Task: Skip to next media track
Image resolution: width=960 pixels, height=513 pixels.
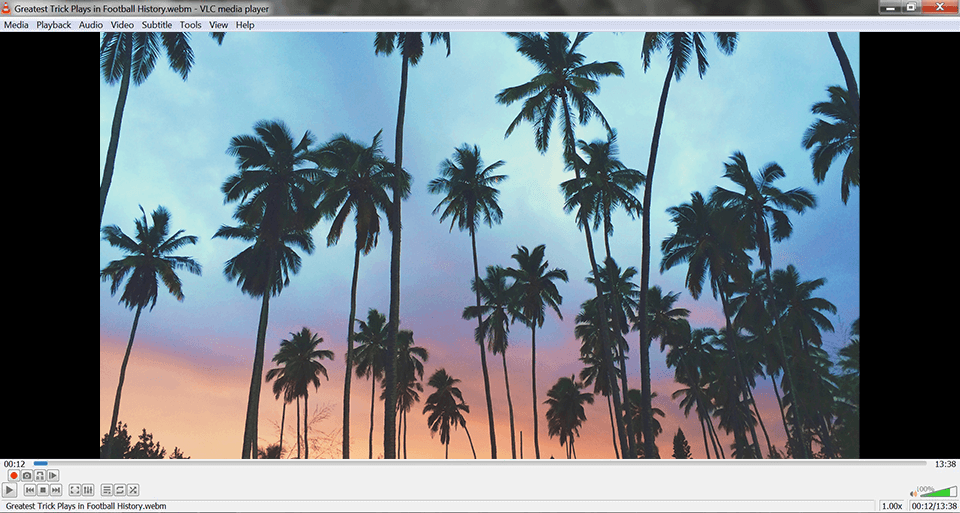Action: (56, 490)
